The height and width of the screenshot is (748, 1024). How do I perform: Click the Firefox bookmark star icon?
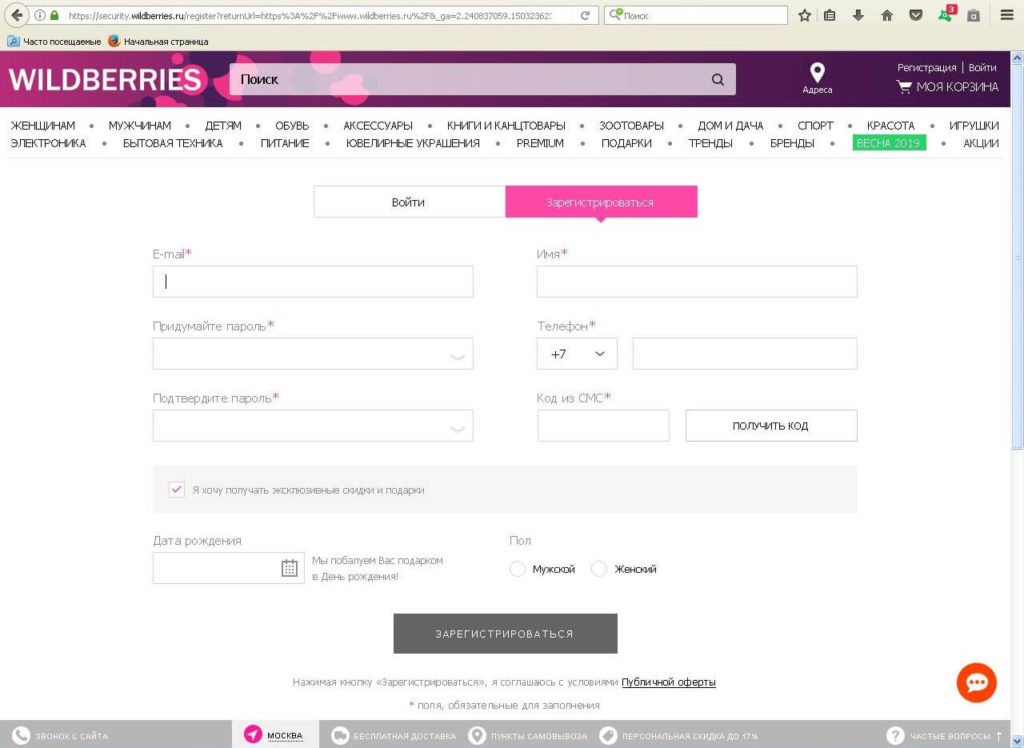pyautogui.click(x=804, y=15)
